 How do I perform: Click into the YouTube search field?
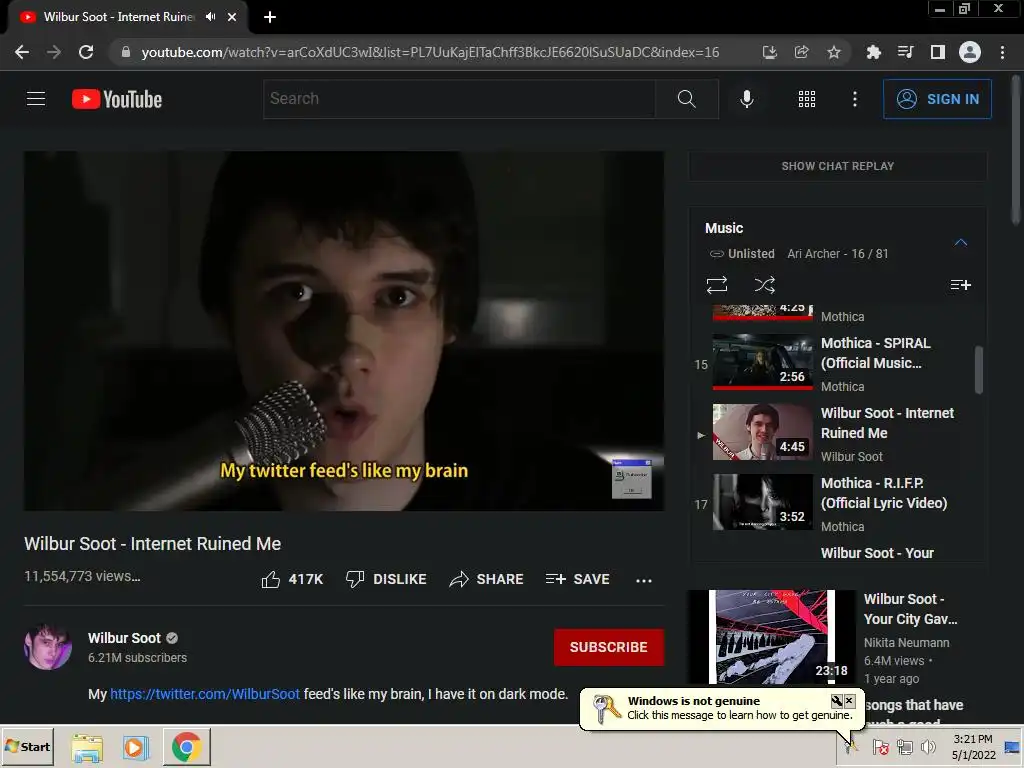tap(459, 99)
